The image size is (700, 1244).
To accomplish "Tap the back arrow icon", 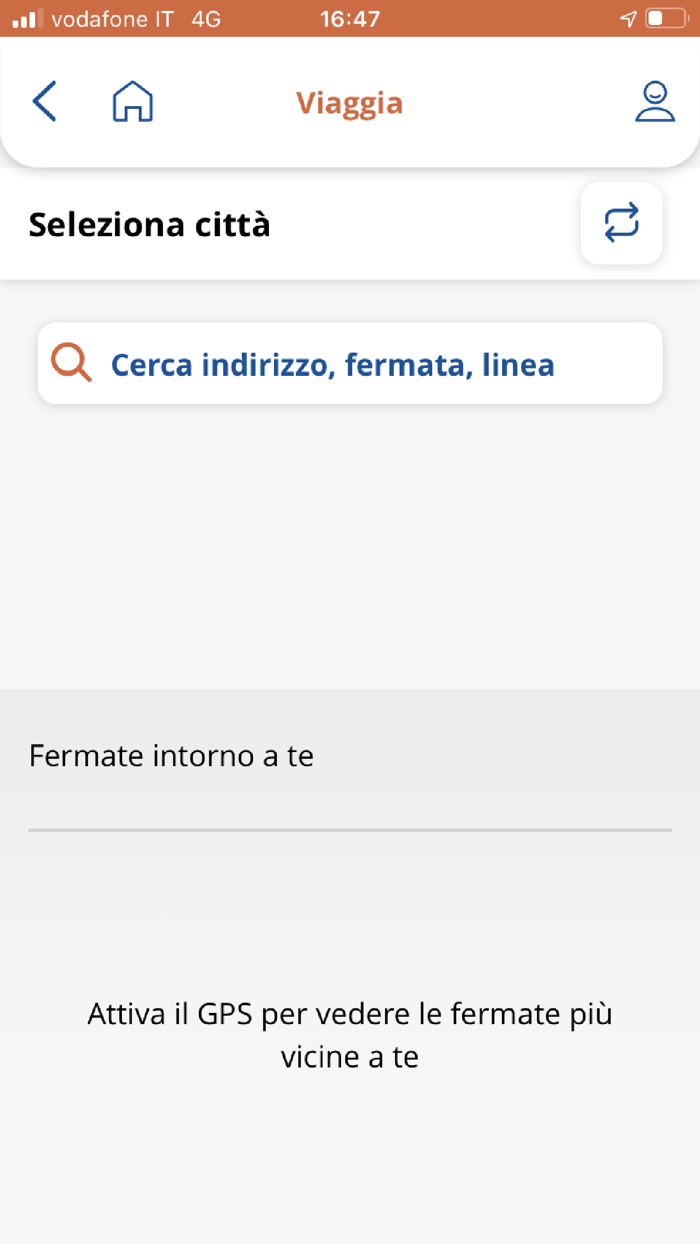I will click(45, 102).
